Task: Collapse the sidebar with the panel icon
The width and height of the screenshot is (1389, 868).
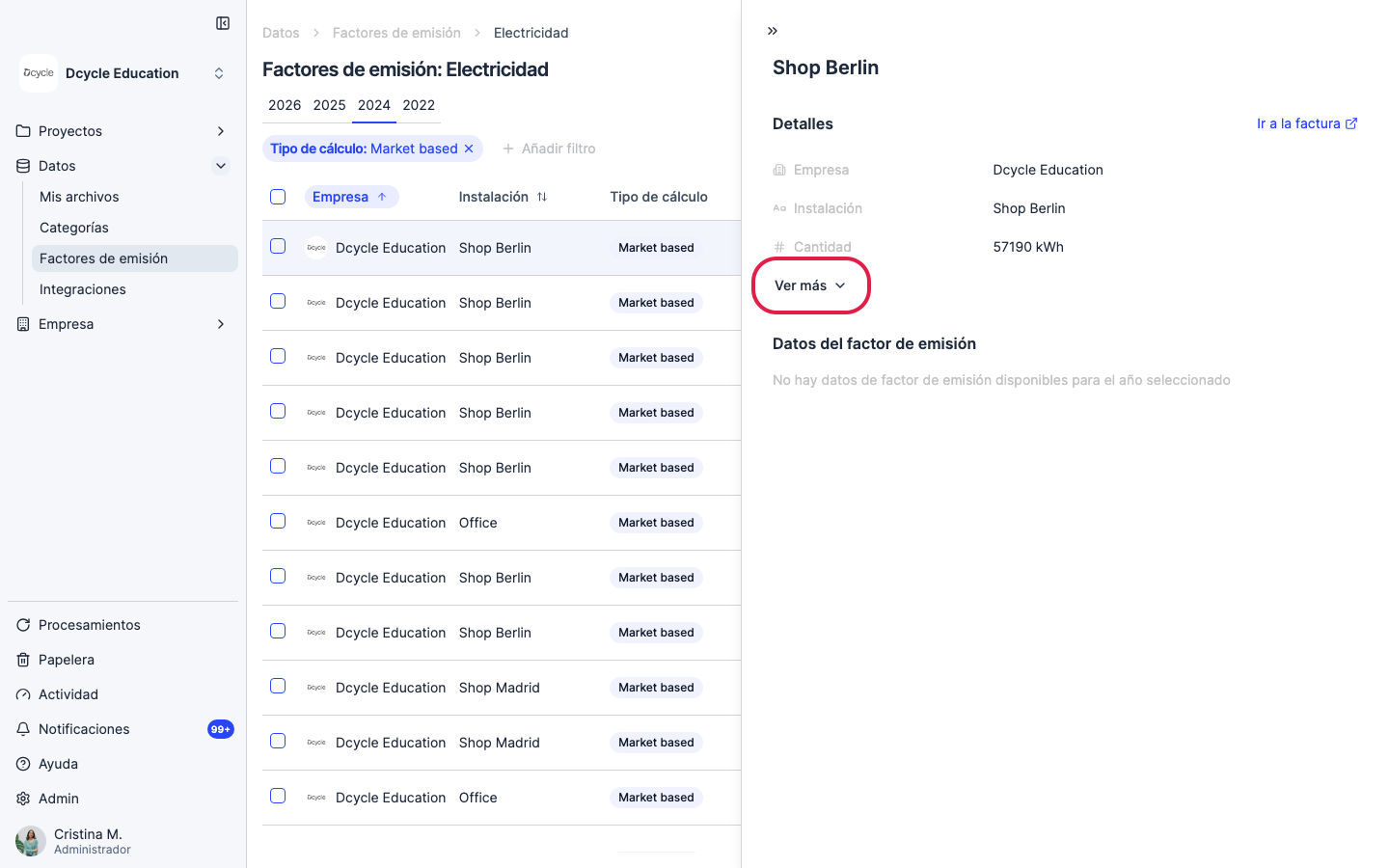Action: click(x=223, y=23)
